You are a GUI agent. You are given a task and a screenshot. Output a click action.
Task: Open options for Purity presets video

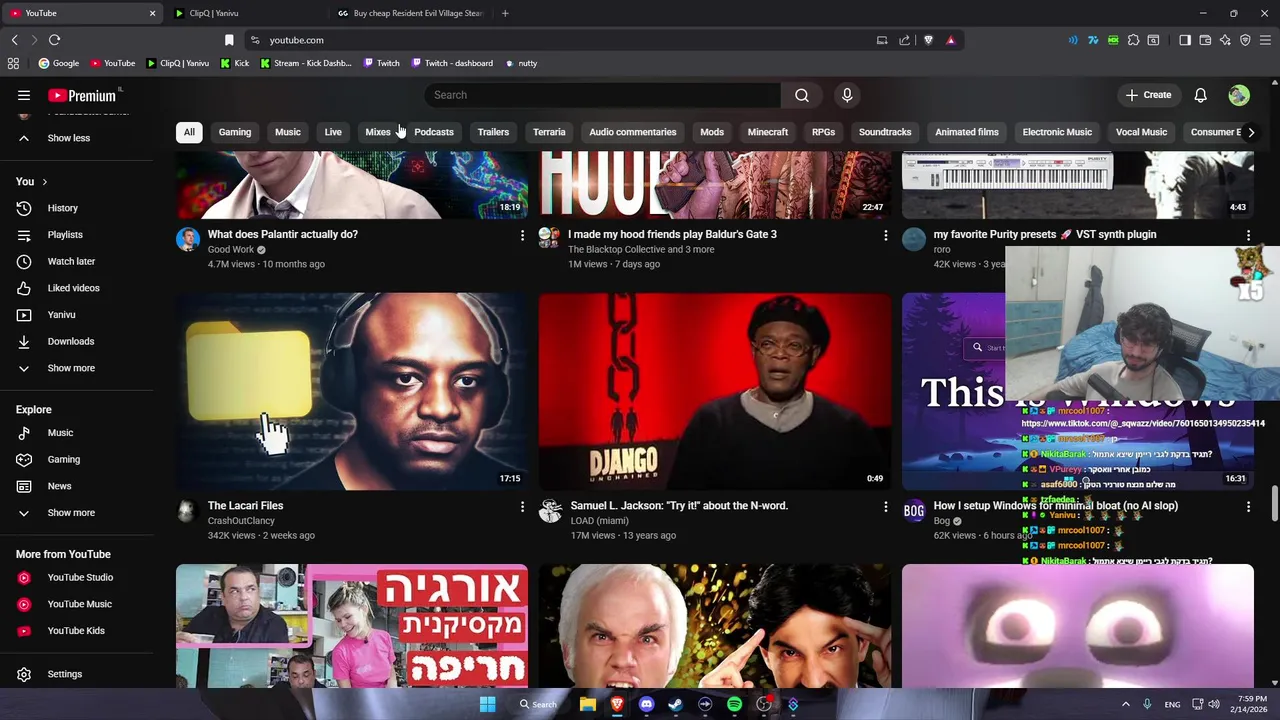(x=1248, y=235)
